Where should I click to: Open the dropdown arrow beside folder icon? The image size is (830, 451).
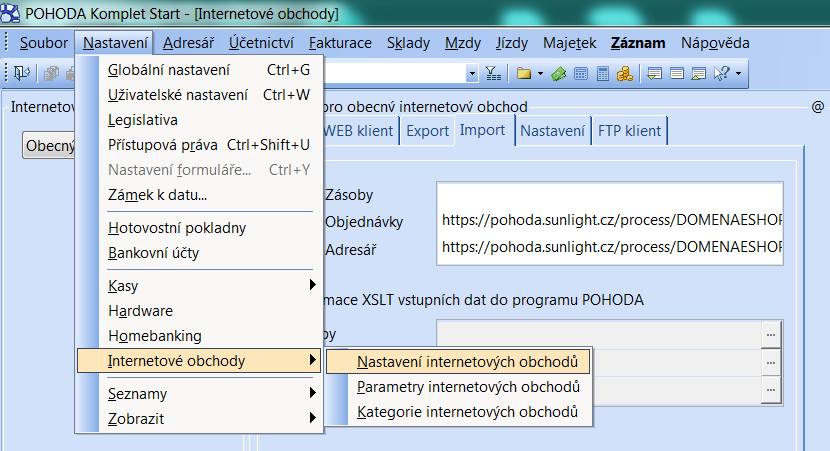pyautogui.click(x=540, y=74)
